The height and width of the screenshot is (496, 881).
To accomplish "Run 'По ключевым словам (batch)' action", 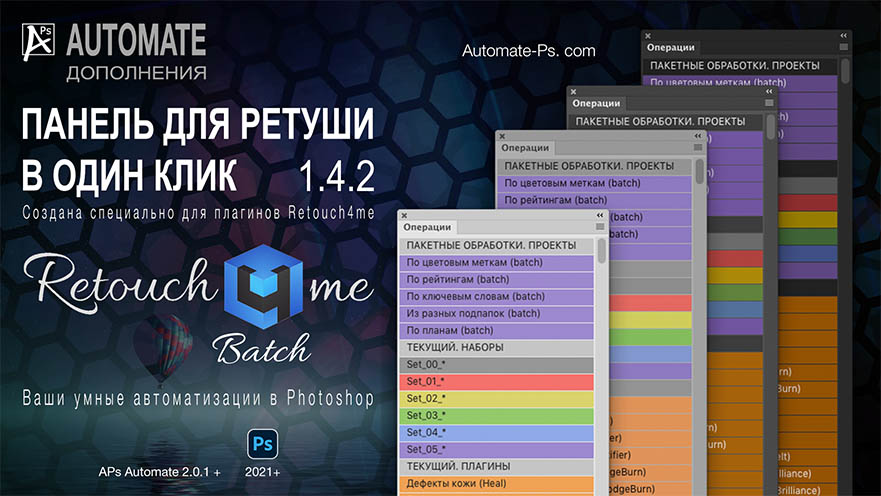I will [x=497, y=297].
